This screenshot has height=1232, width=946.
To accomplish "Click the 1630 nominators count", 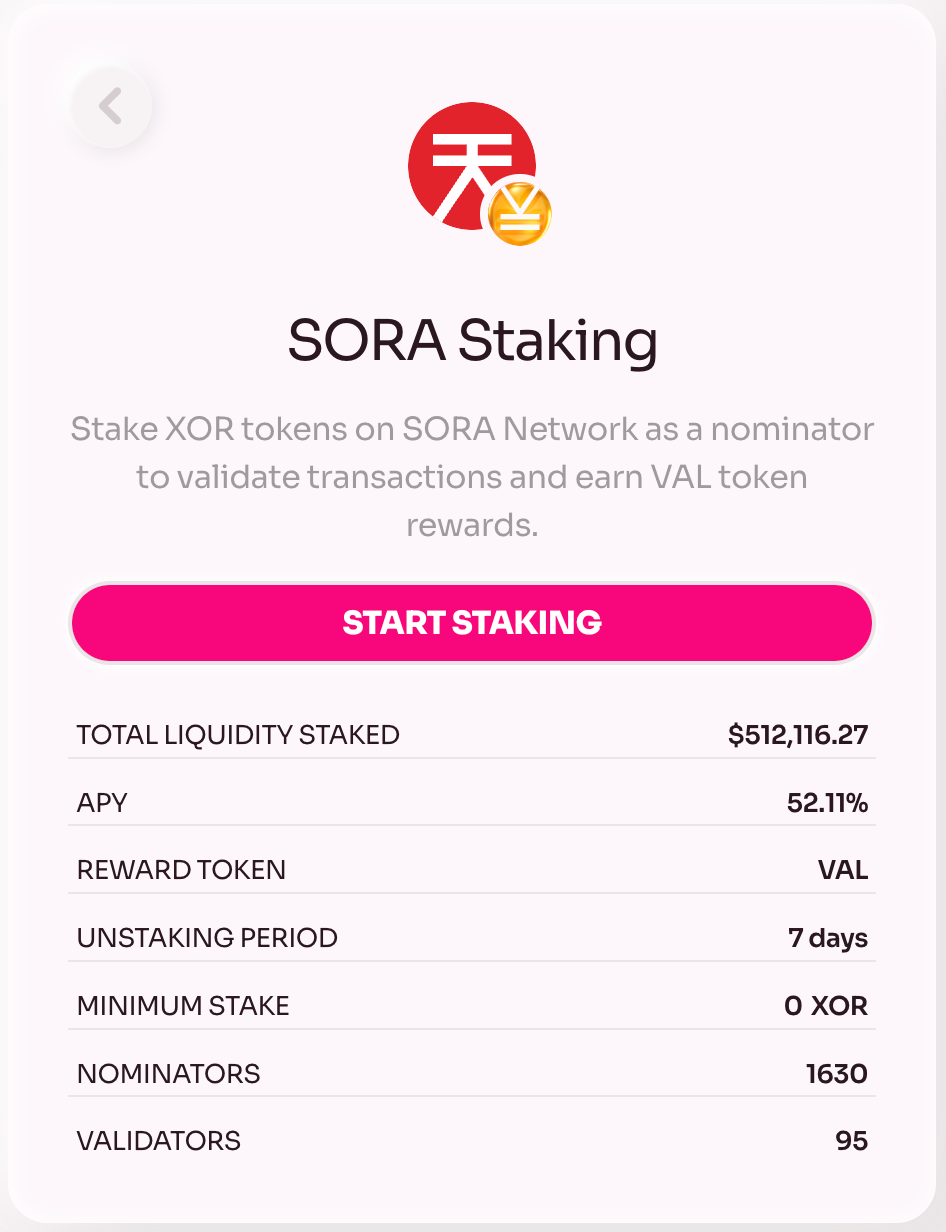I will (837, 1074).
